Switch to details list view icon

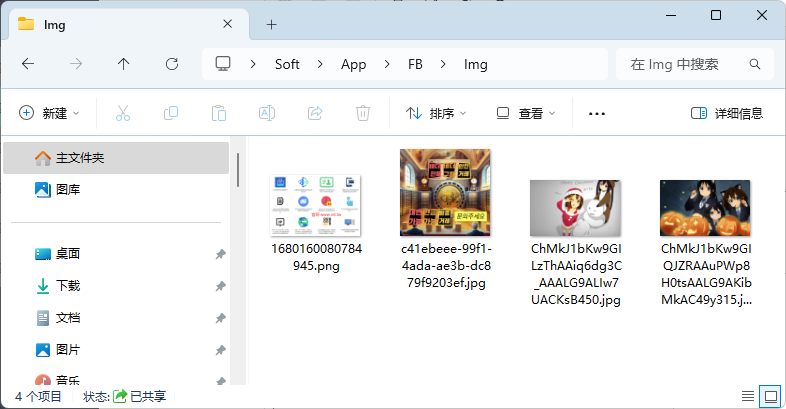point(747,396)
